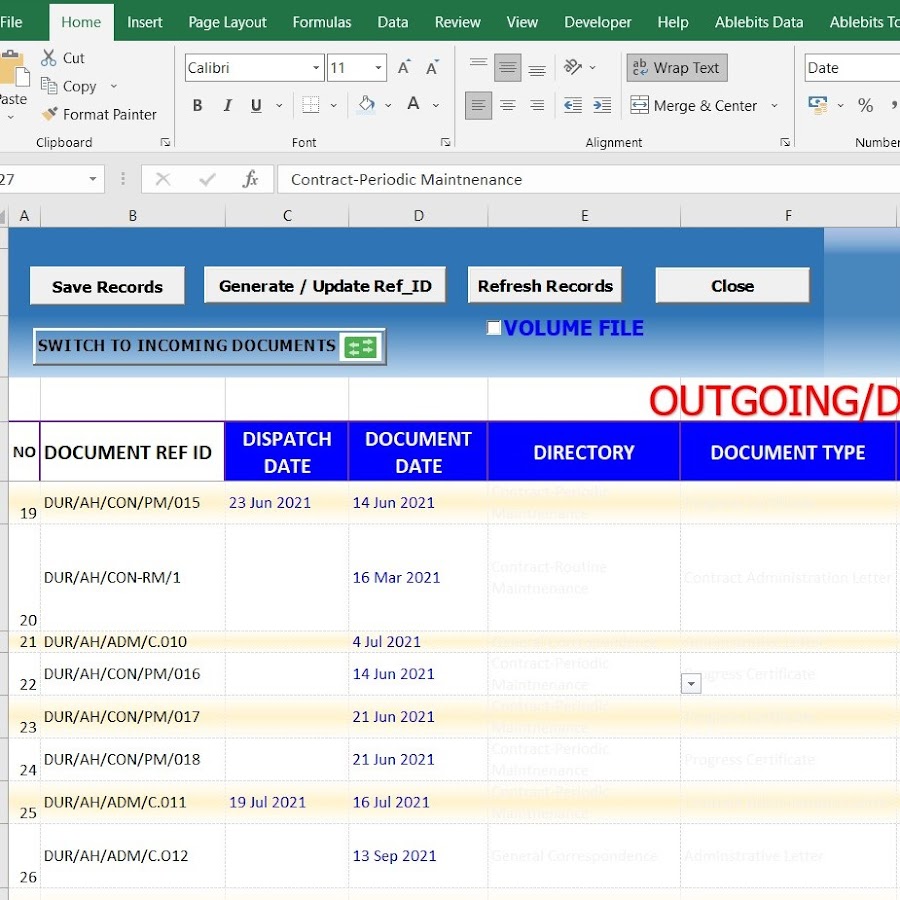The width and height of the screenshot is (900, 900).
Task: Click the Close button on the sheet
Action: [732, 285]
